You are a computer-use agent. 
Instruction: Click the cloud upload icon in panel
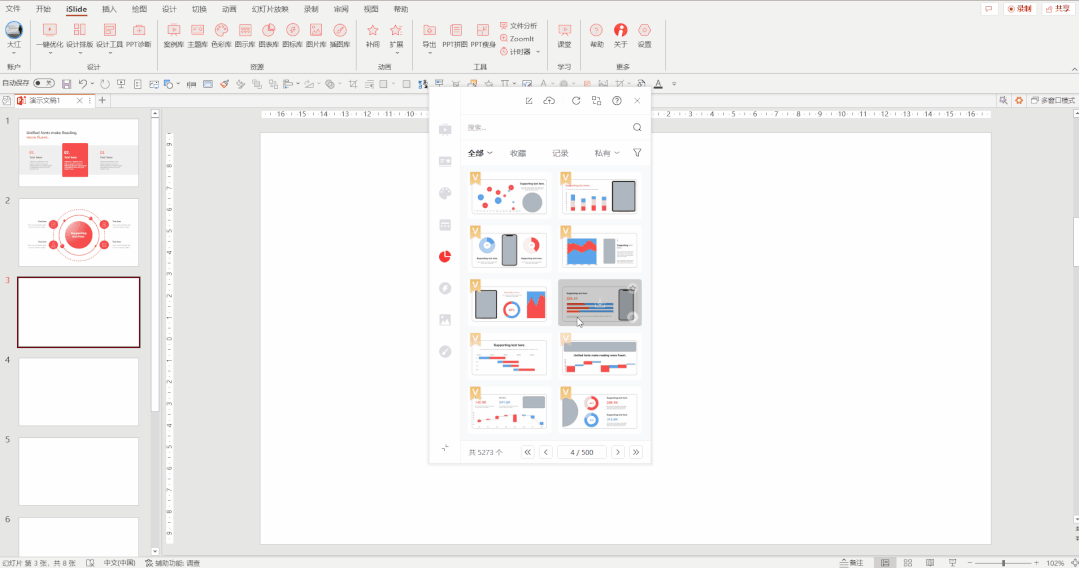(549, 101)
